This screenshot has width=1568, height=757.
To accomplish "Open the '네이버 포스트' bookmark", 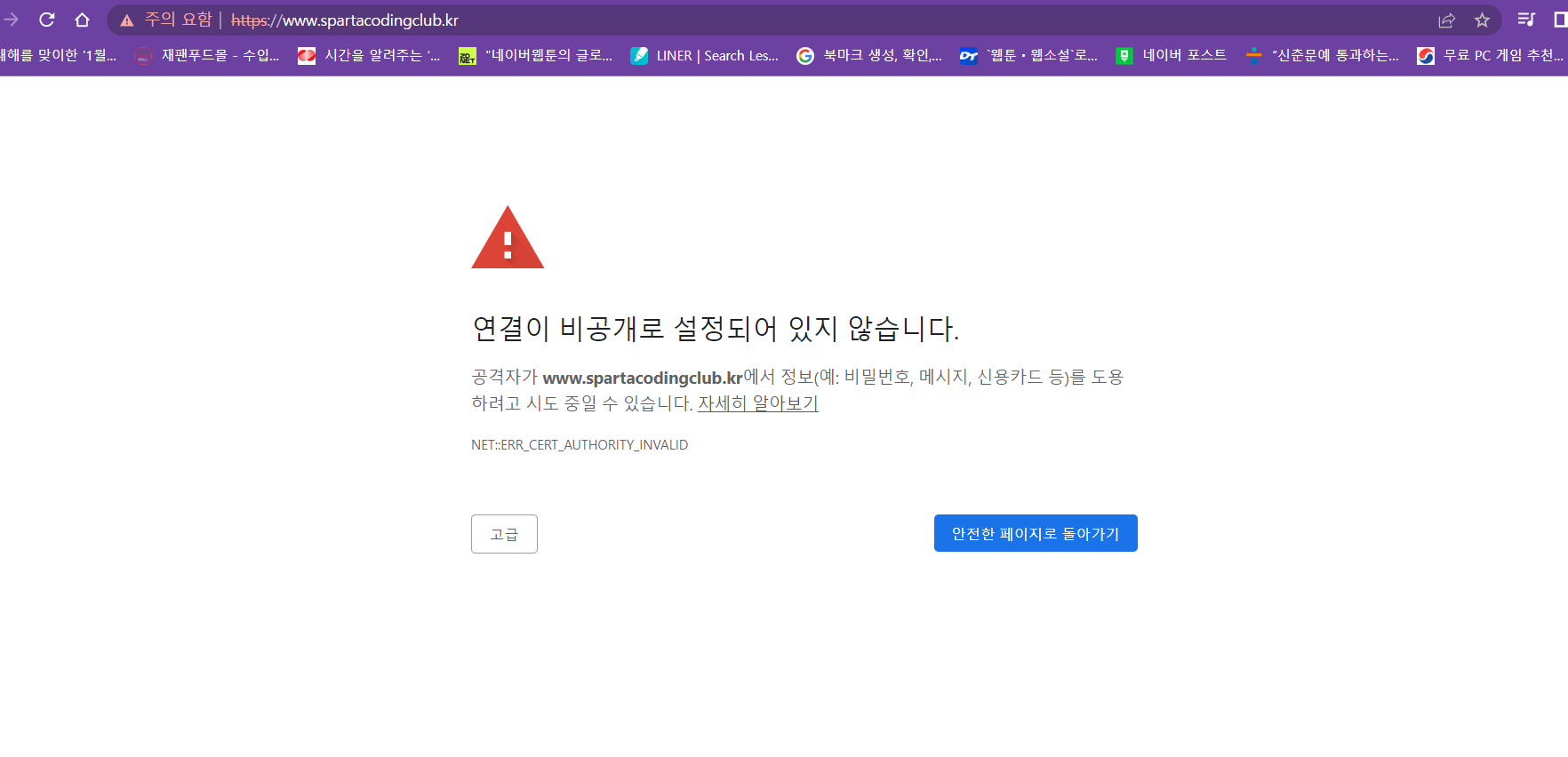I will pos(1171,55).
